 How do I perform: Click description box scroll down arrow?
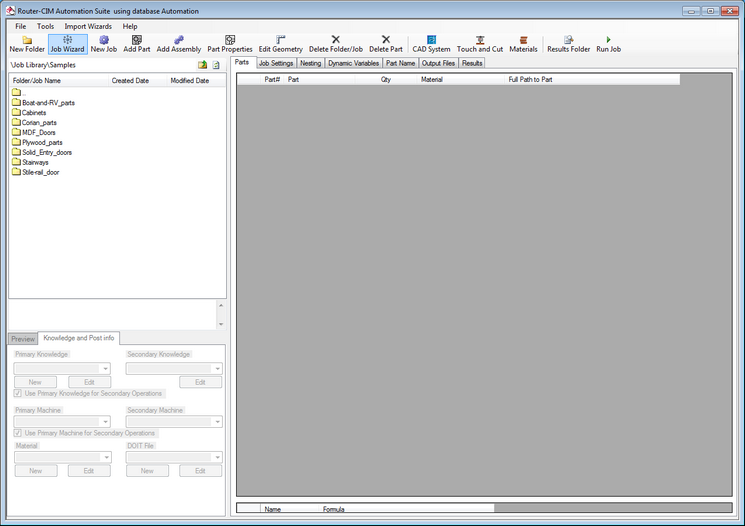click(x=221, y=324)
